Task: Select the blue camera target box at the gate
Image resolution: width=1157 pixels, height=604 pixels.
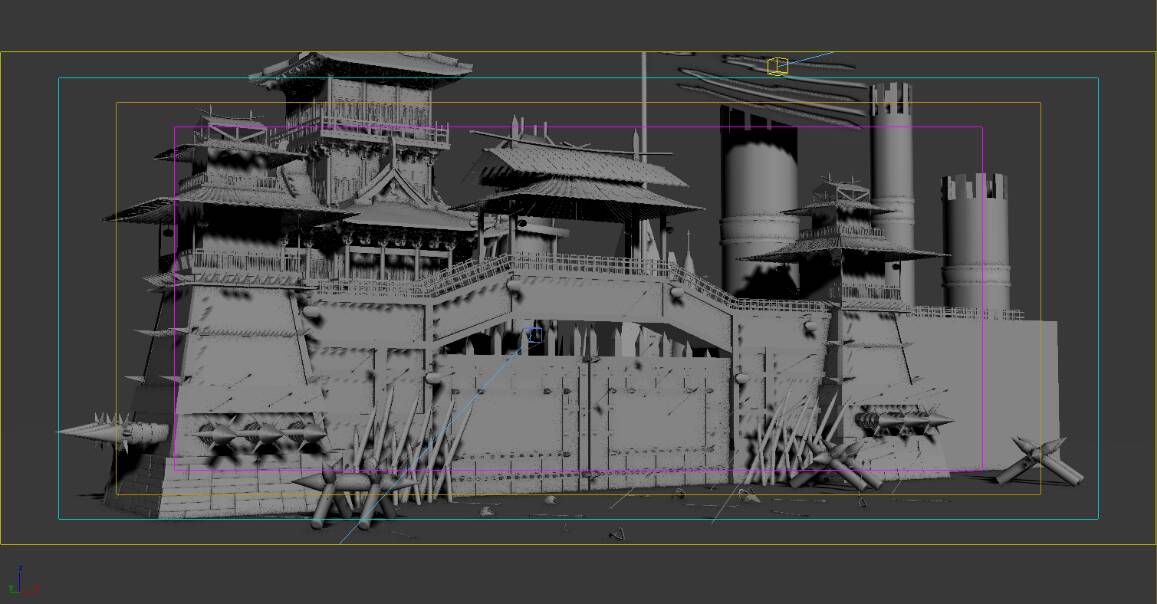Action: 535,336
